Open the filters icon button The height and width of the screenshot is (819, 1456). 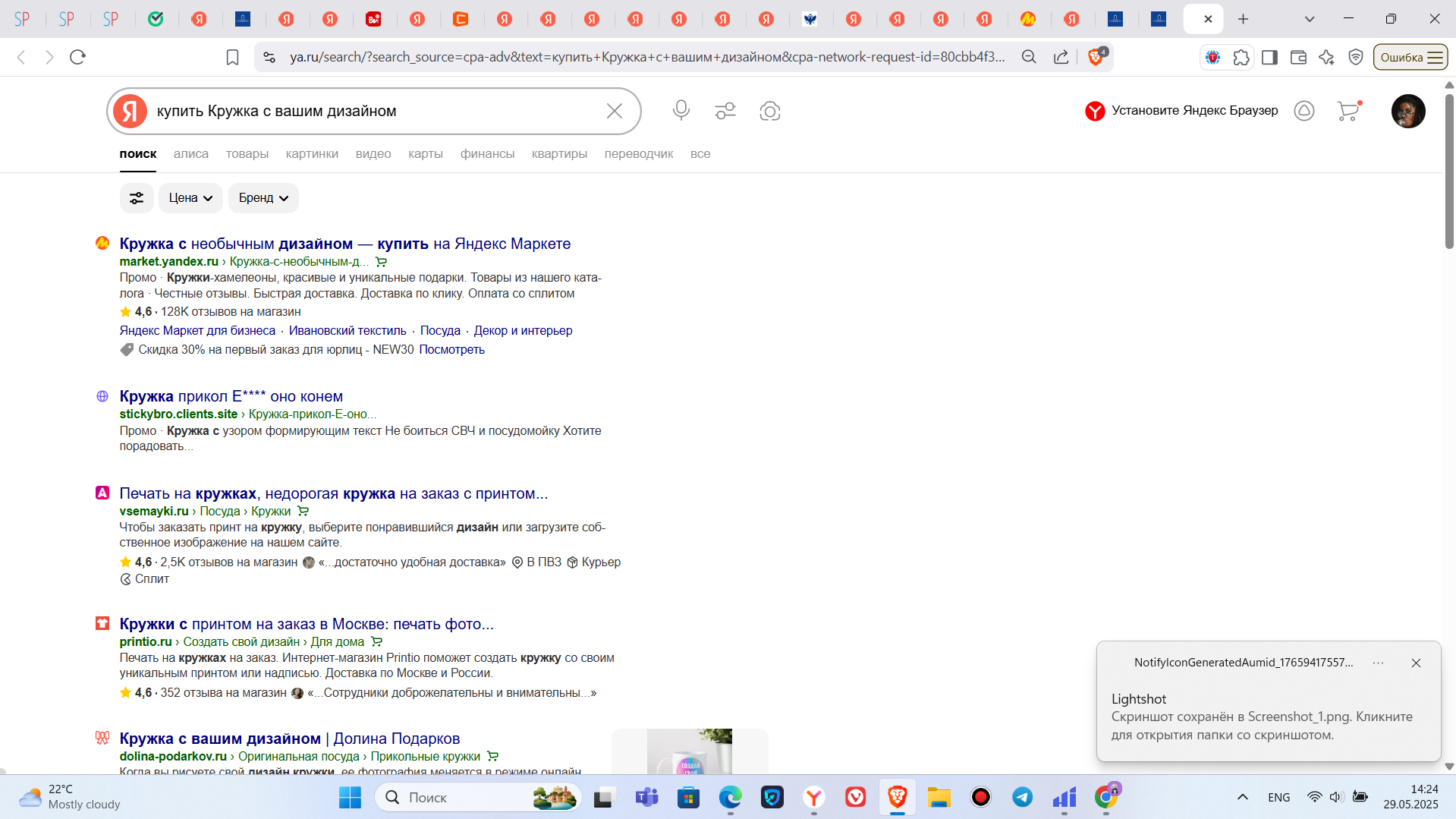[x=137, y=198]
